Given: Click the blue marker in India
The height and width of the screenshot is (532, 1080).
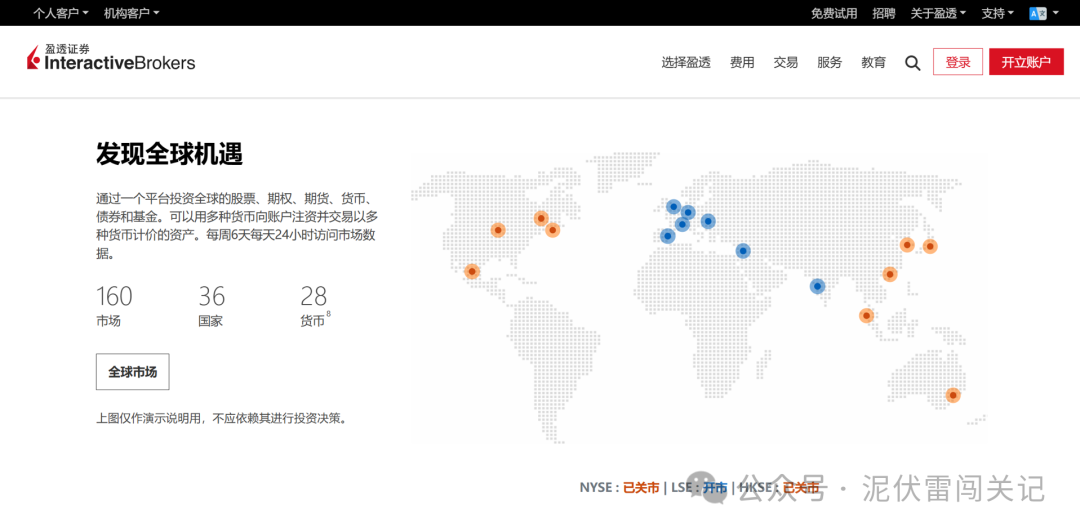Looking at the screenshot, I should click(817, 286).
